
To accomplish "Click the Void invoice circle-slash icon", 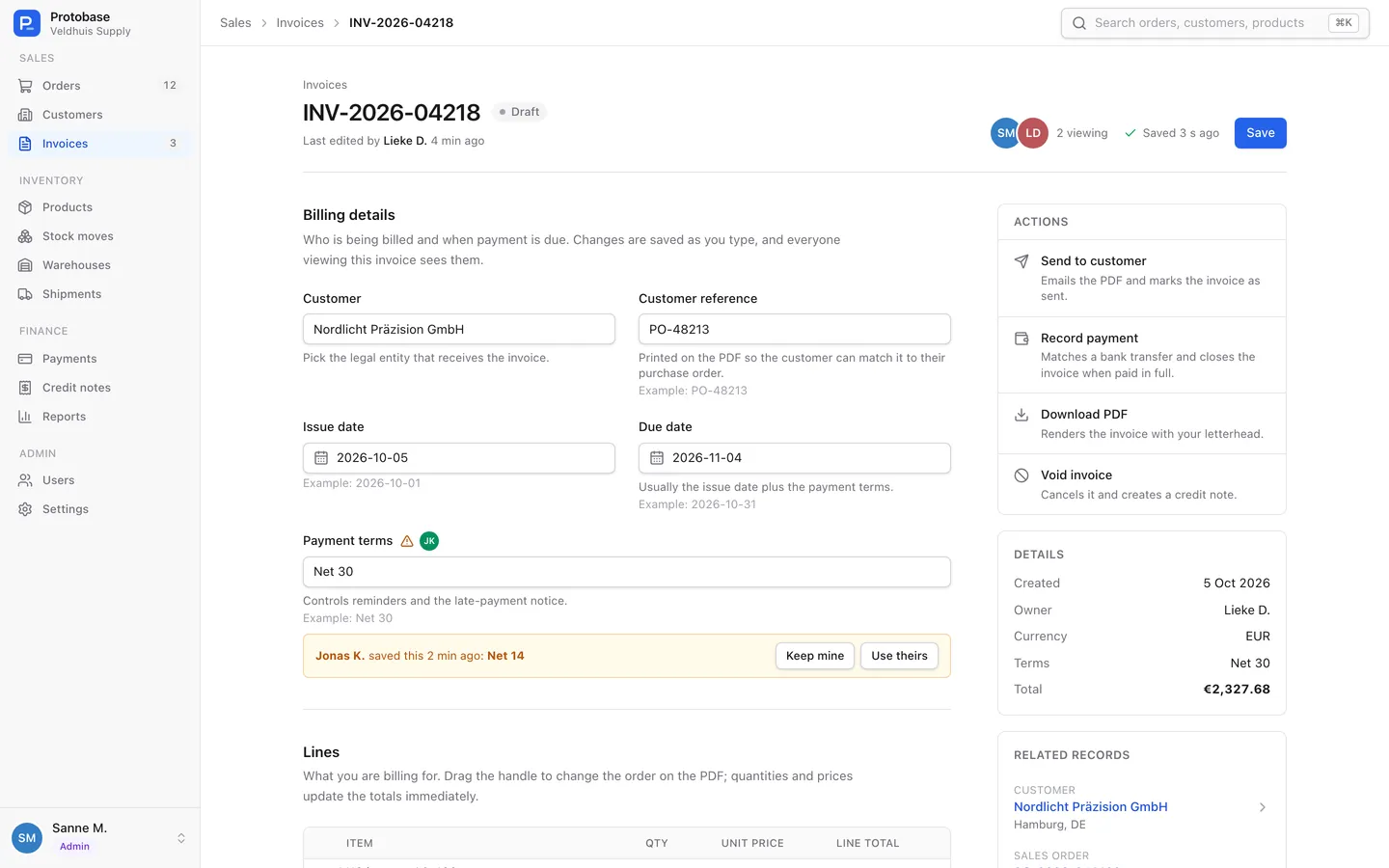I will coord(1021,475).
